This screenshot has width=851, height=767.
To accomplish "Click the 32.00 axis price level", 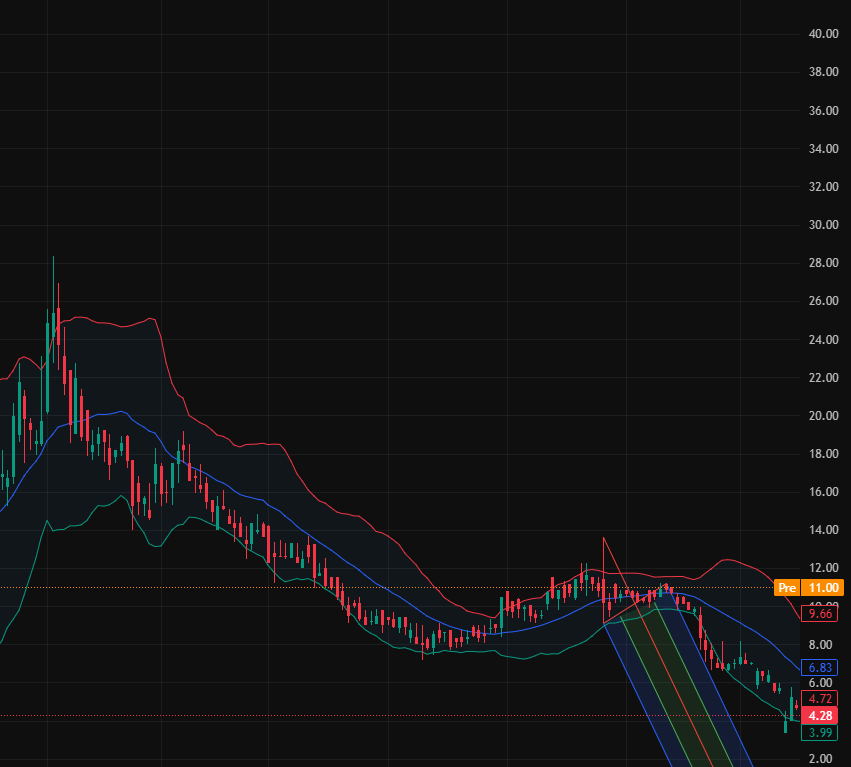I will (x=823, y=186).
